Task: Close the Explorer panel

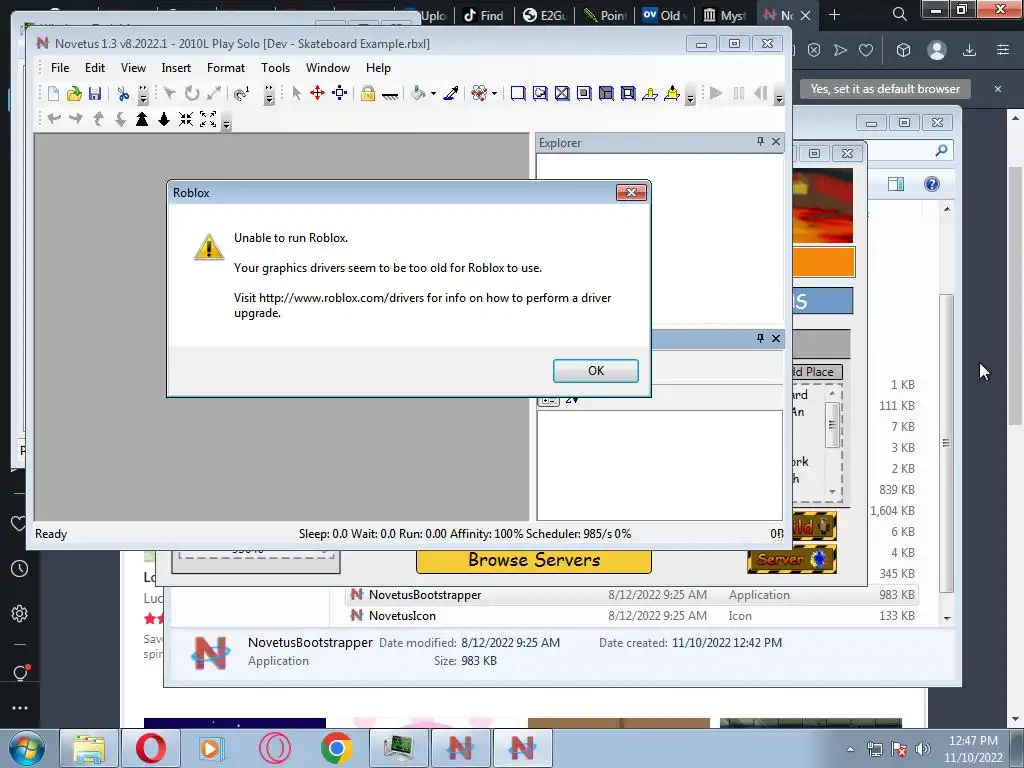Action: point(776,142)
